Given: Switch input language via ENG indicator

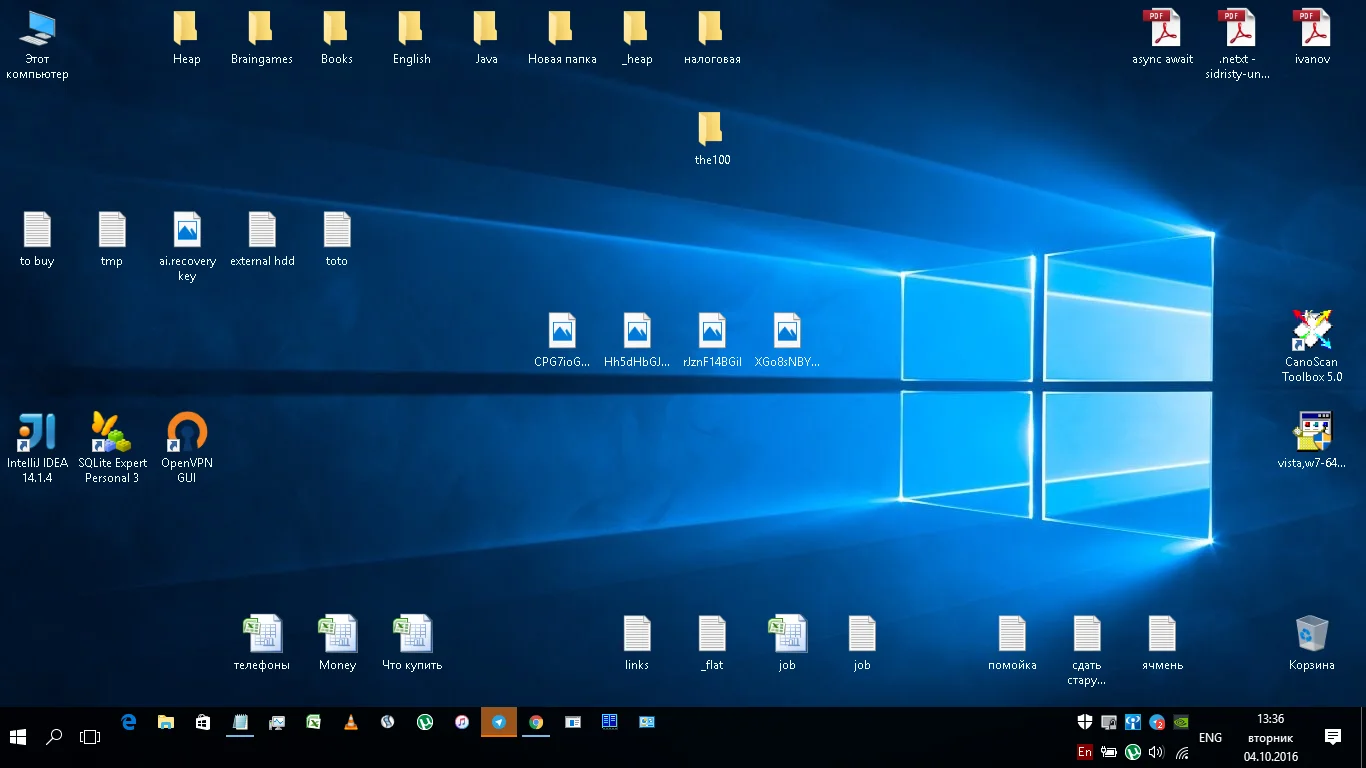Looking at the screenshot, I should [x=1210, y=737].
